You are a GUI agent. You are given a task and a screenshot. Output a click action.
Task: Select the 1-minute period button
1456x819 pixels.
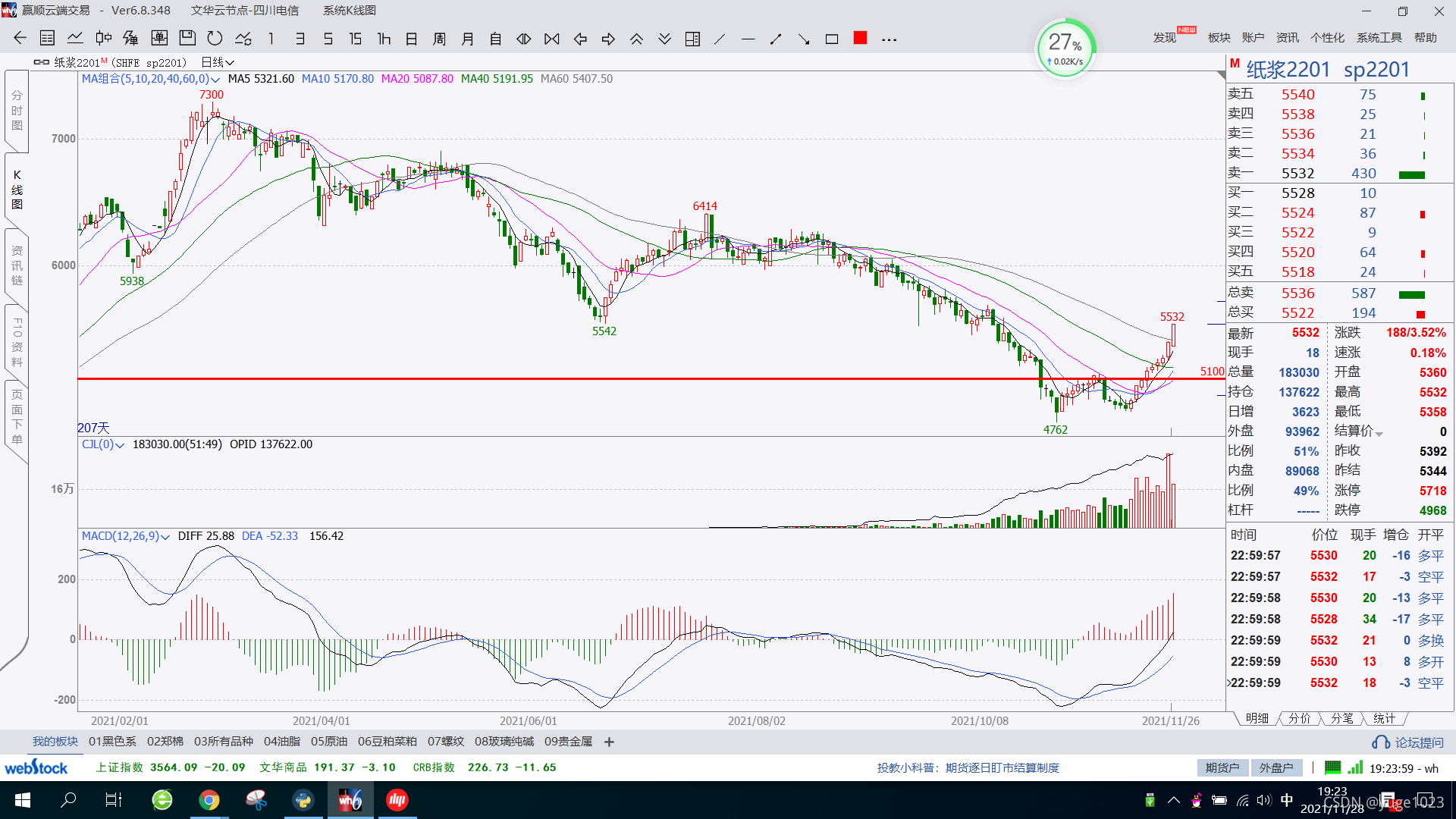coord(271,39)
